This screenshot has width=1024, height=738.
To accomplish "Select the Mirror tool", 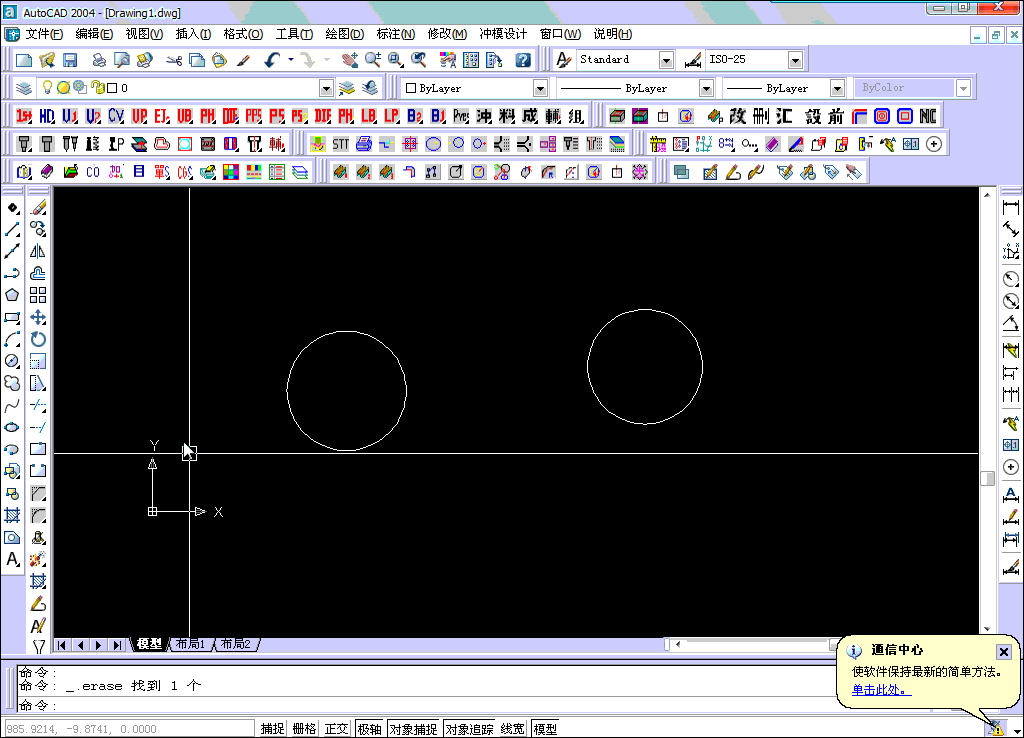I will coord(39,251).
